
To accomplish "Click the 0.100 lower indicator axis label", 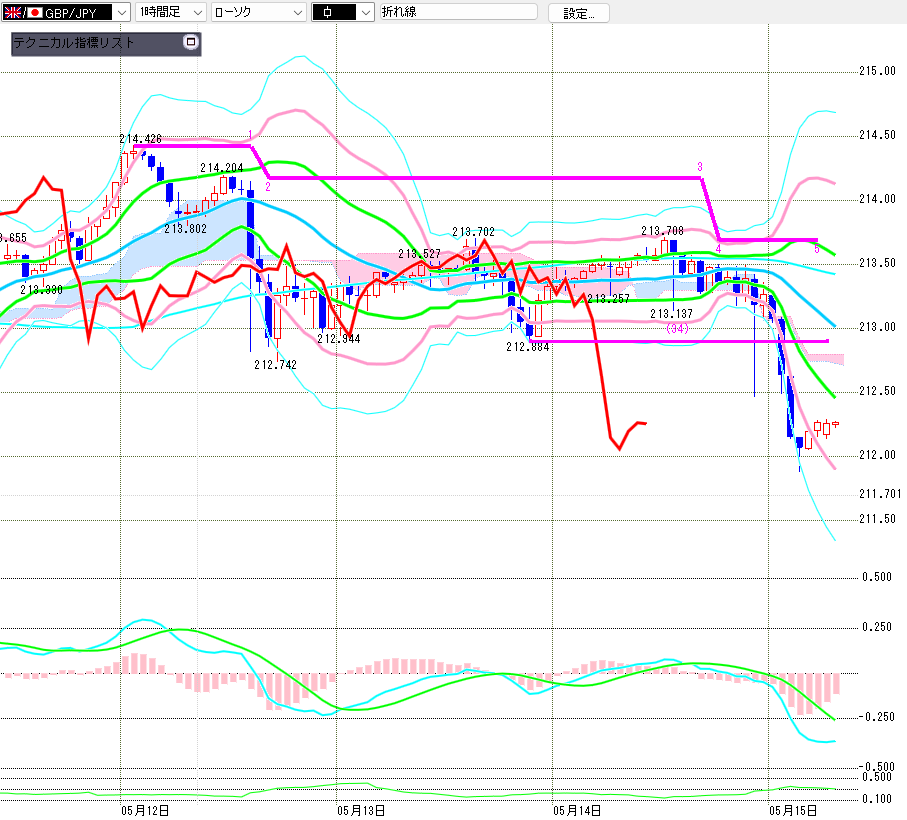I will (x=877, y=799).
